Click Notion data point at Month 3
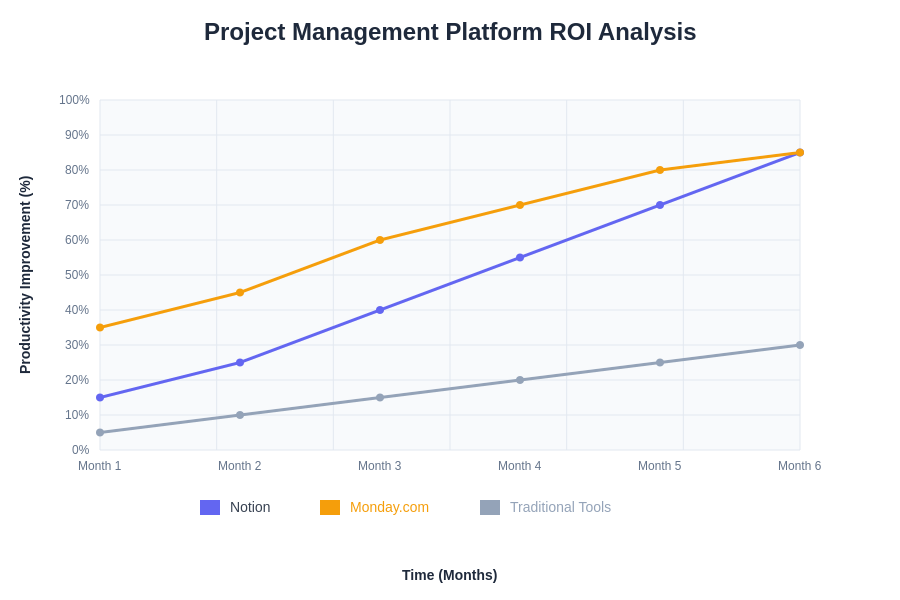 [x=380, y=310]
